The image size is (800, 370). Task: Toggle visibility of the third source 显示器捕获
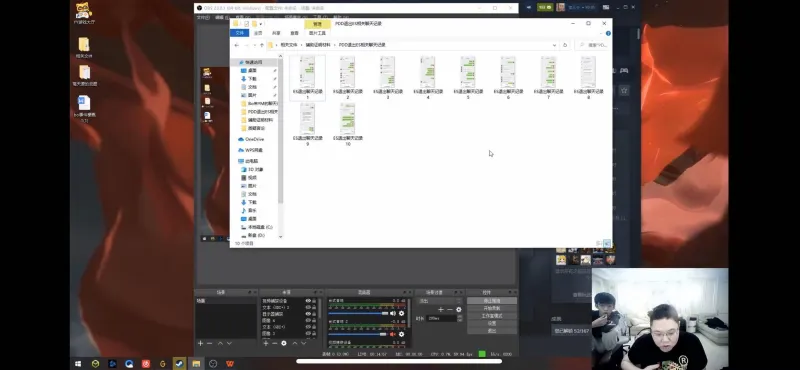pos(308,314)
